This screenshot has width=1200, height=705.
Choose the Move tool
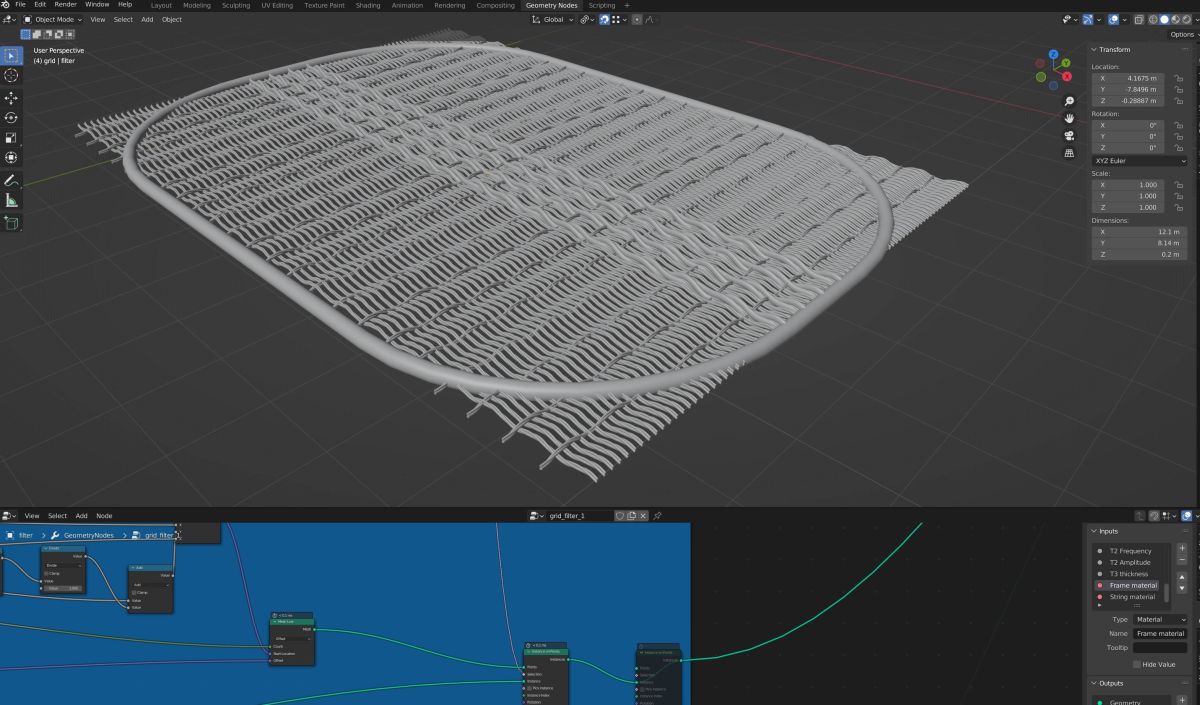(x=11, y=98)
